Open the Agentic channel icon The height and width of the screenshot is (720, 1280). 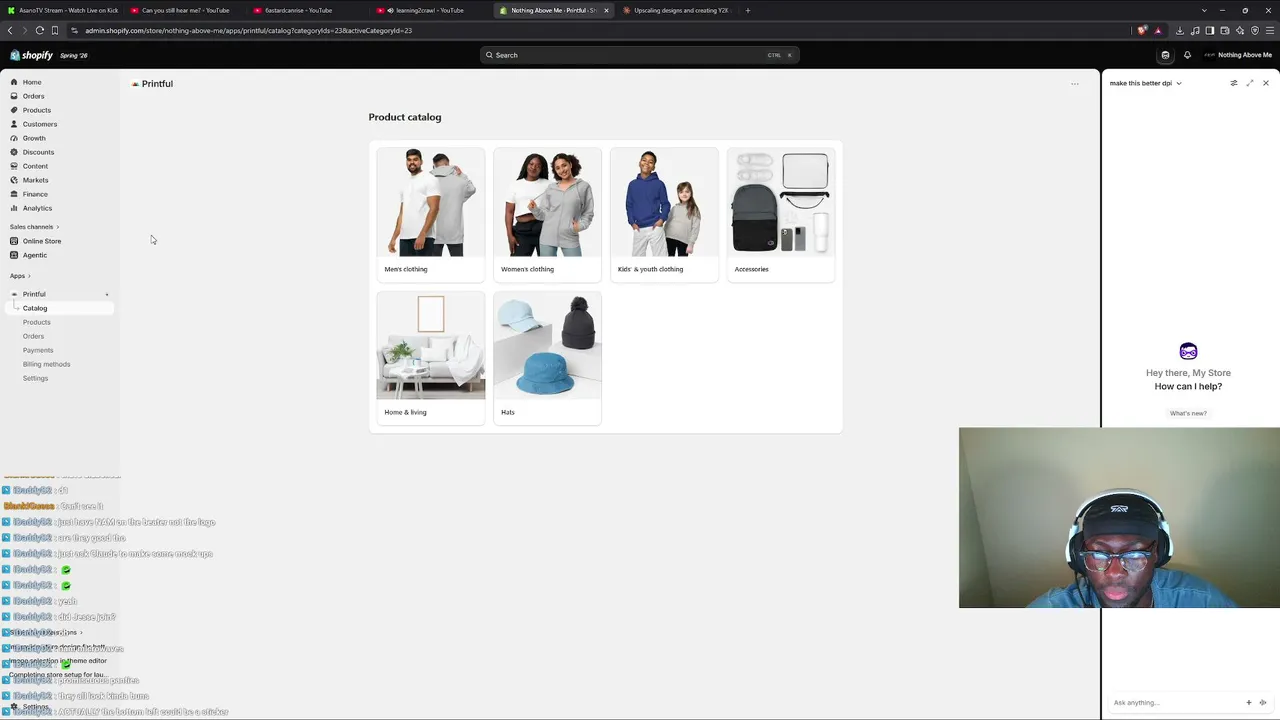coord(14,255)
